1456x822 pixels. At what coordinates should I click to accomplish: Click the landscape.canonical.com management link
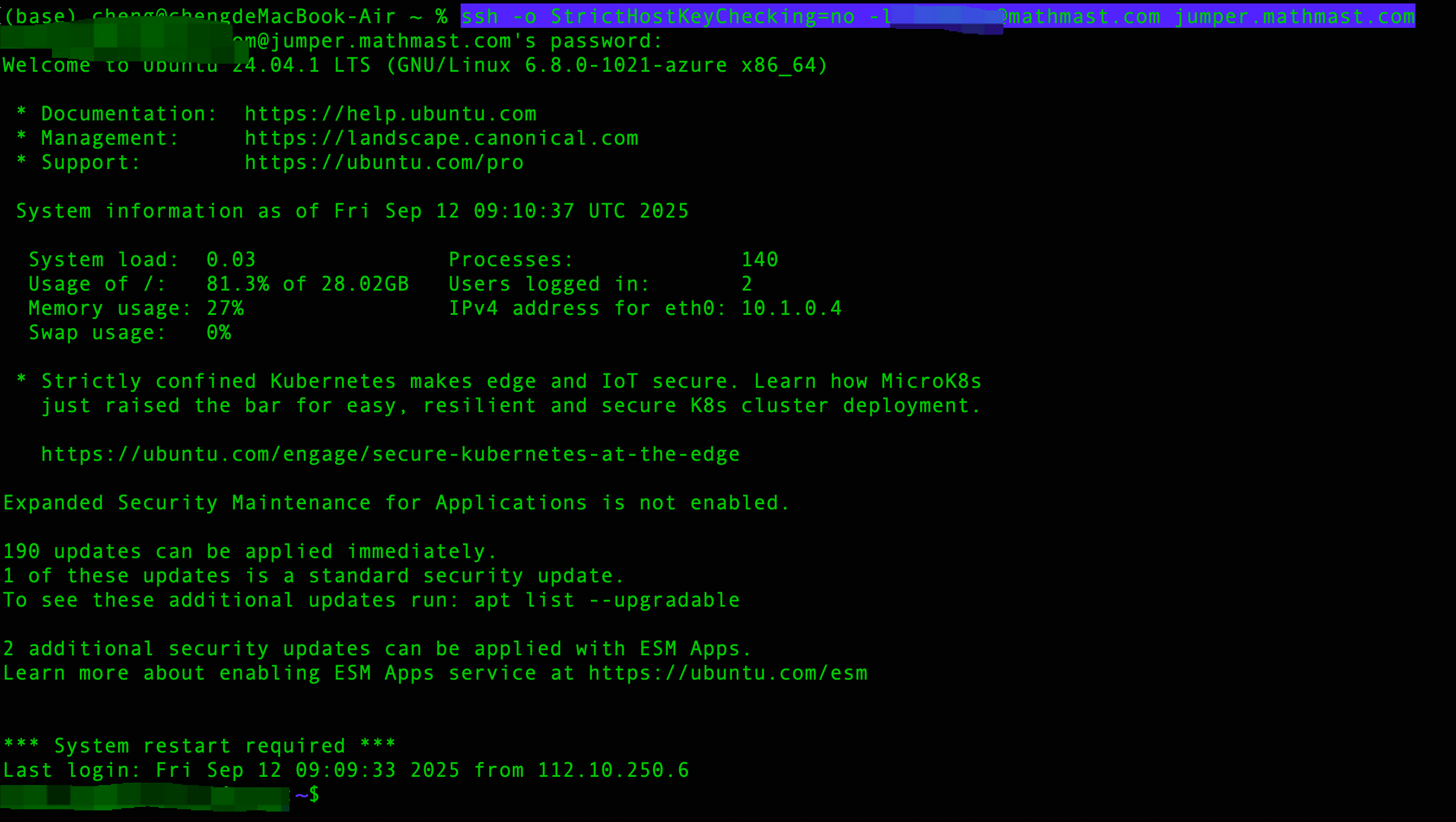[442, 138]
